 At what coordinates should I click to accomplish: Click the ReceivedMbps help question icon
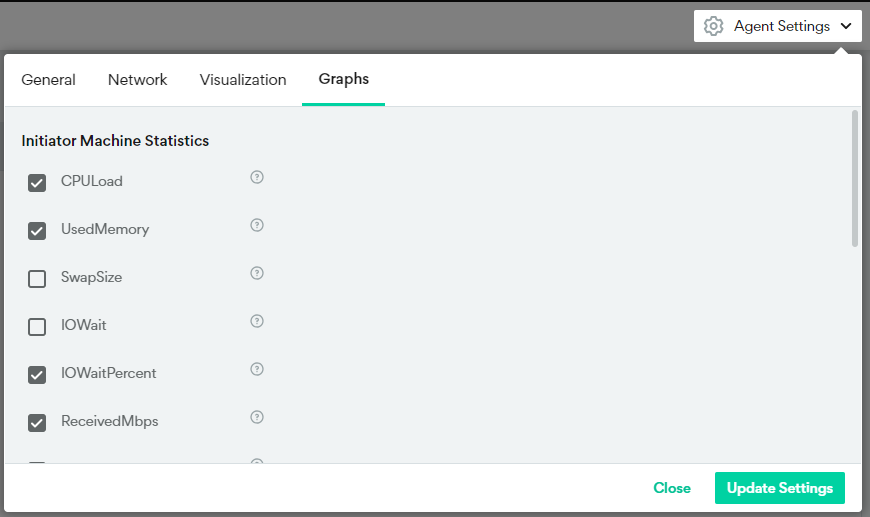pos(257,417)
